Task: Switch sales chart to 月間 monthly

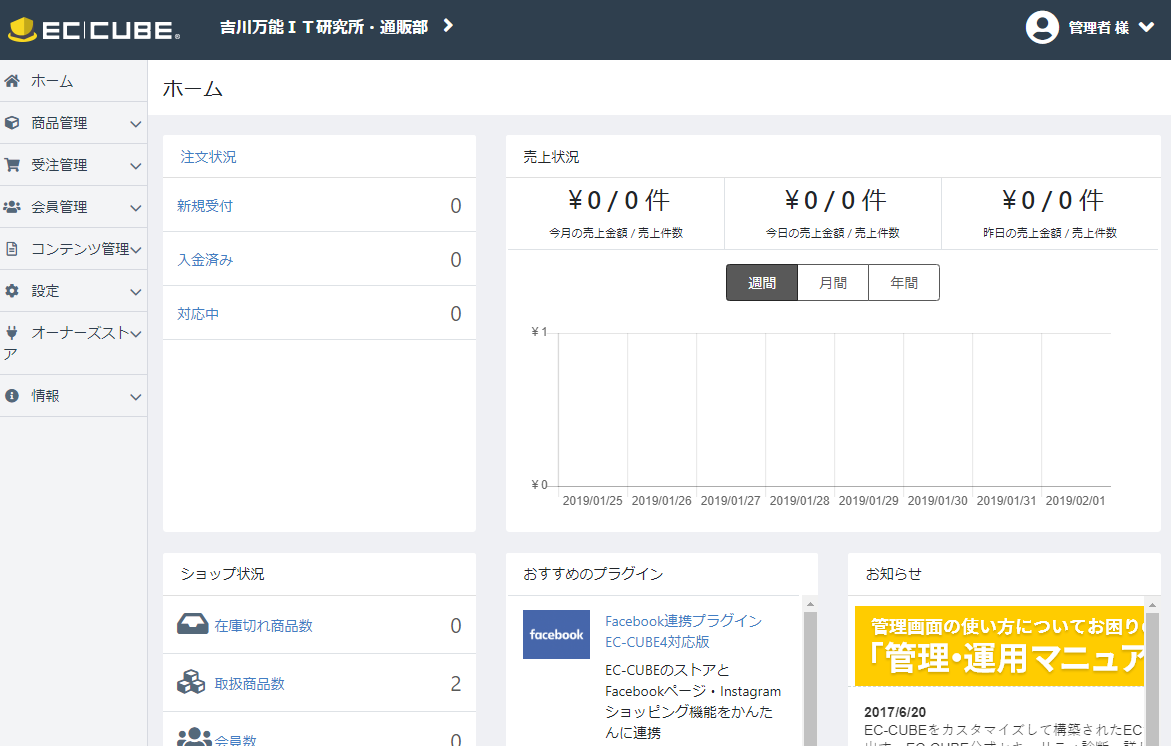Action: [x=833, y=283]
